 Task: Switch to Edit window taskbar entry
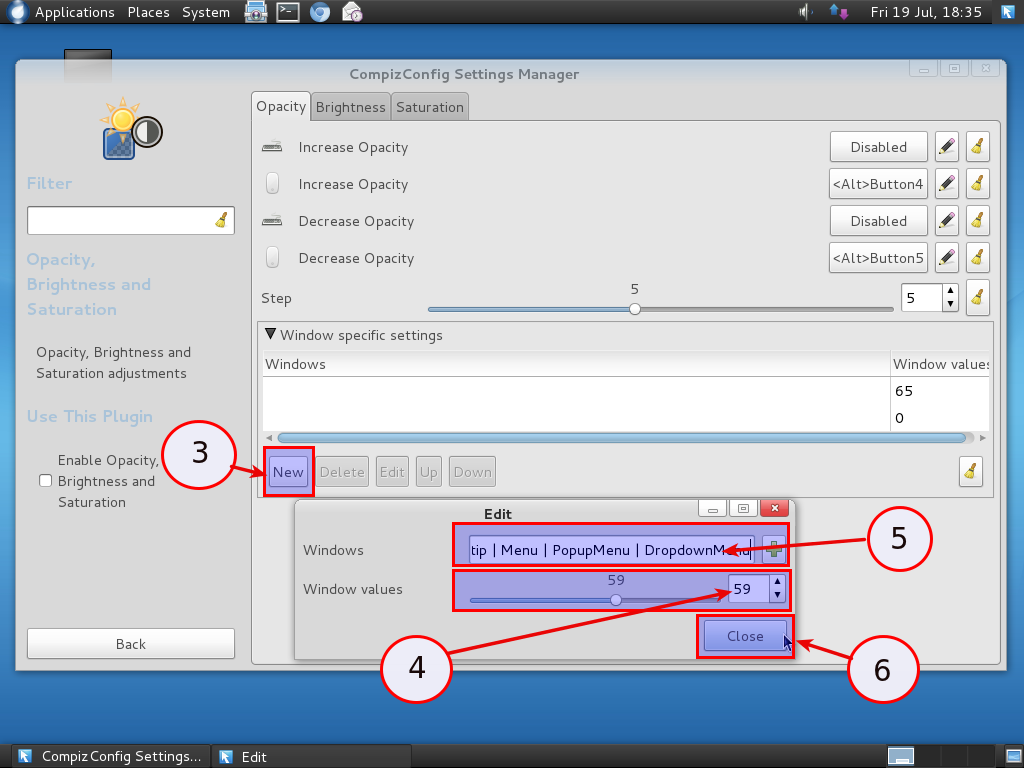pyautogui.click(x=313, y=756)
